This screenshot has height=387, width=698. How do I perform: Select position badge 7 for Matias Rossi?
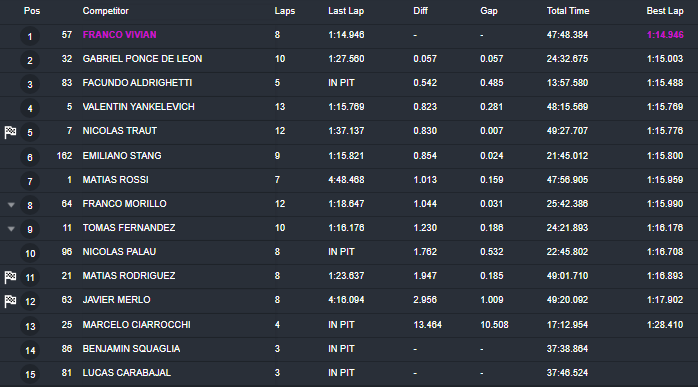[x=30, y=181]
